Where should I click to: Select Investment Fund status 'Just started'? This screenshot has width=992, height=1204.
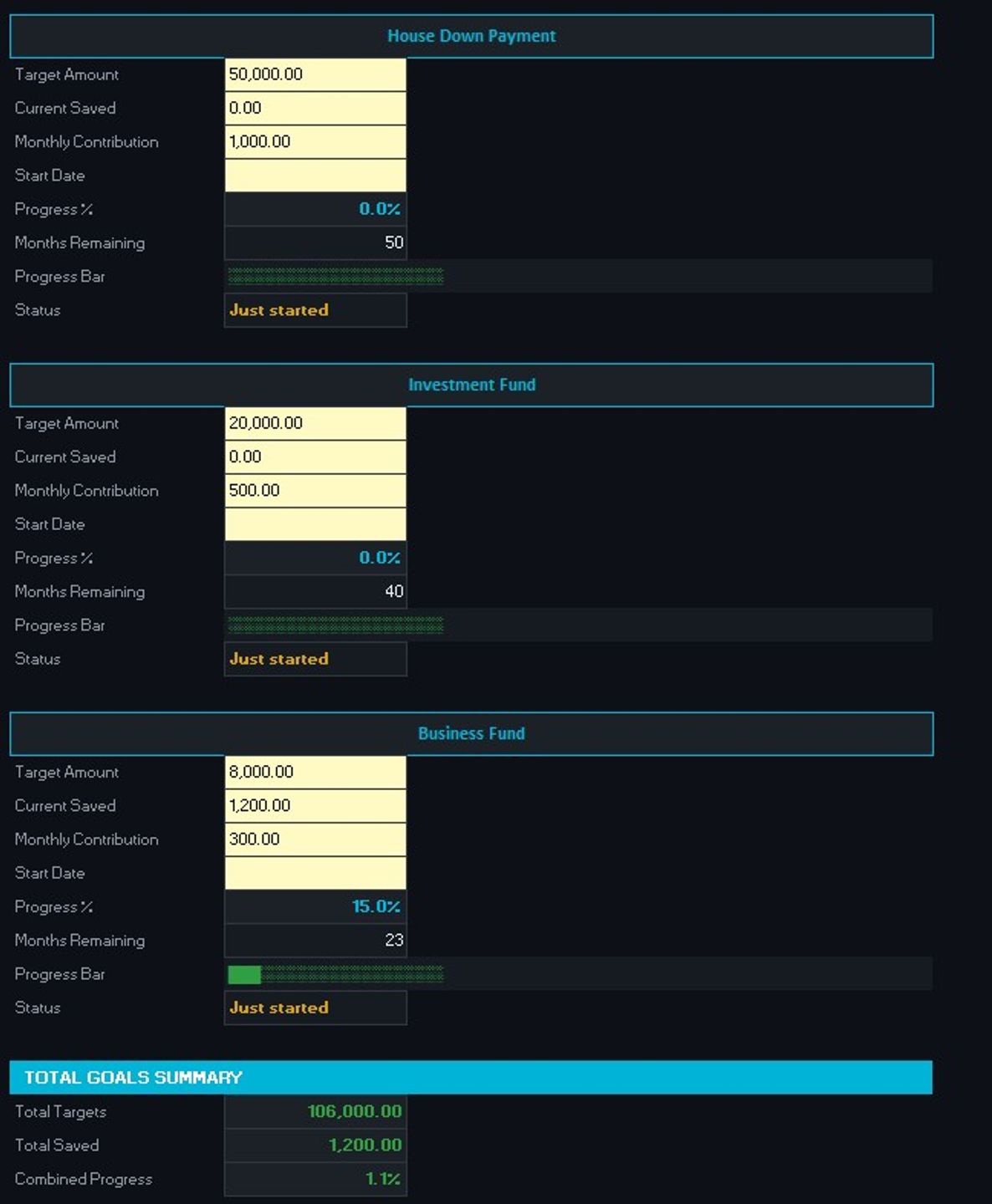point(315,659)
